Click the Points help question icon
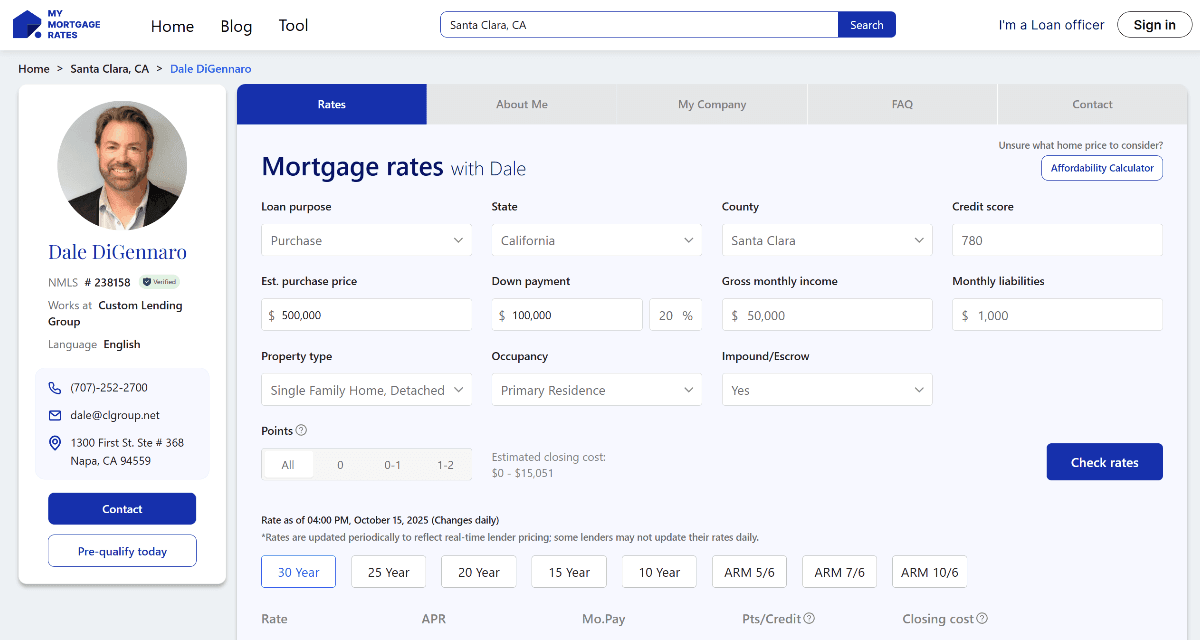 (301, 431)
